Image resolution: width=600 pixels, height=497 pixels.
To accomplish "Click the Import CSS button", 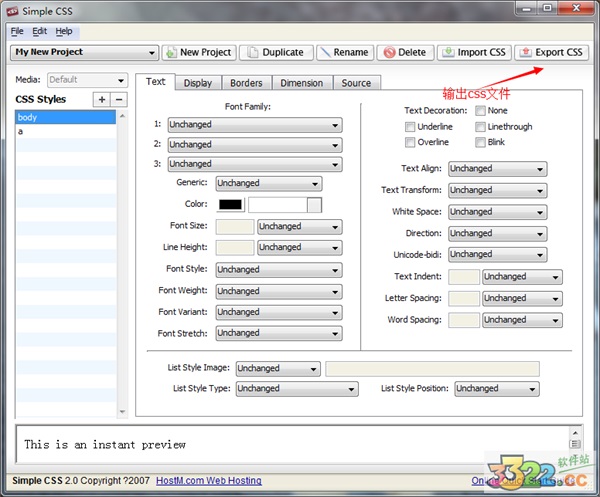I will coord(474,52).
